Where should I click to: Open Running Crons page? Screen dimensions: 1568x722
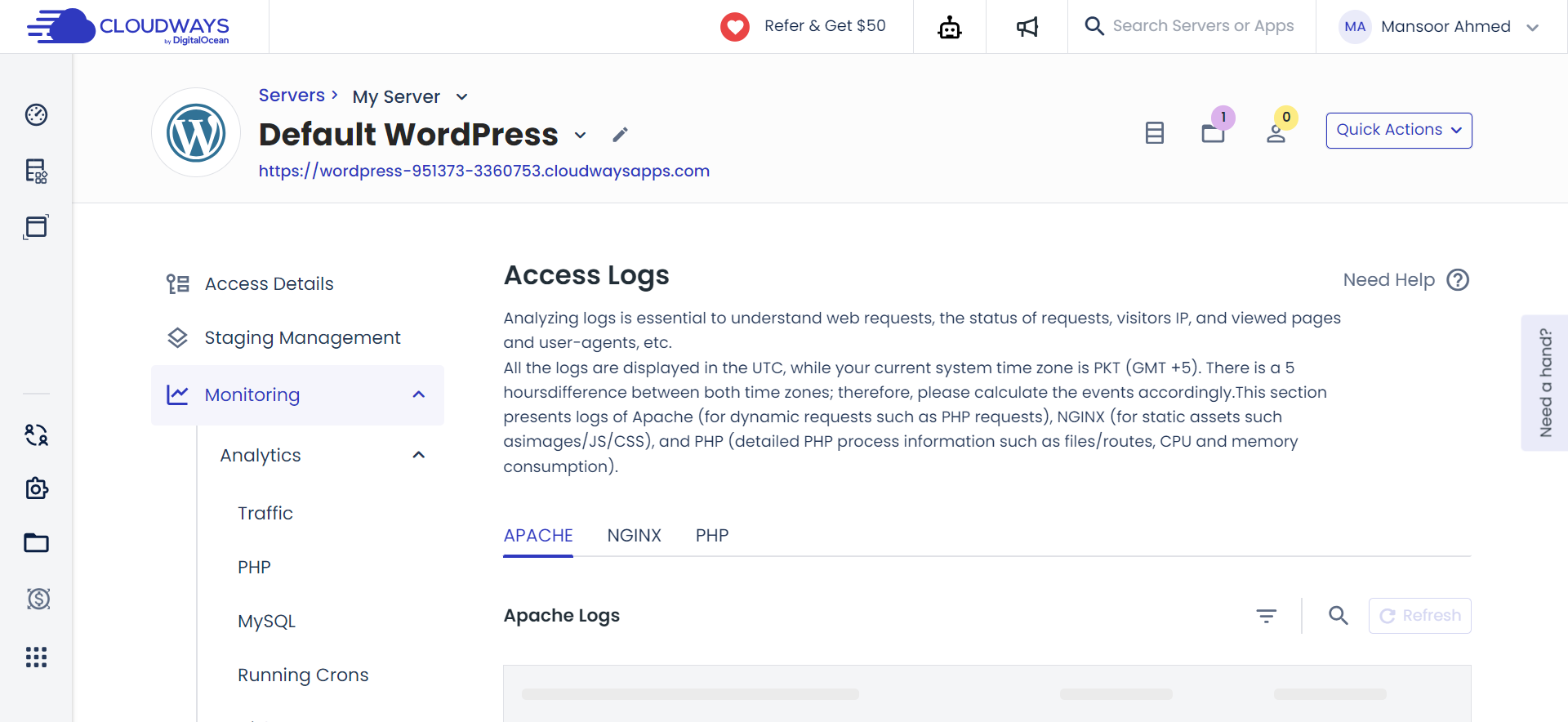point(303,675)
